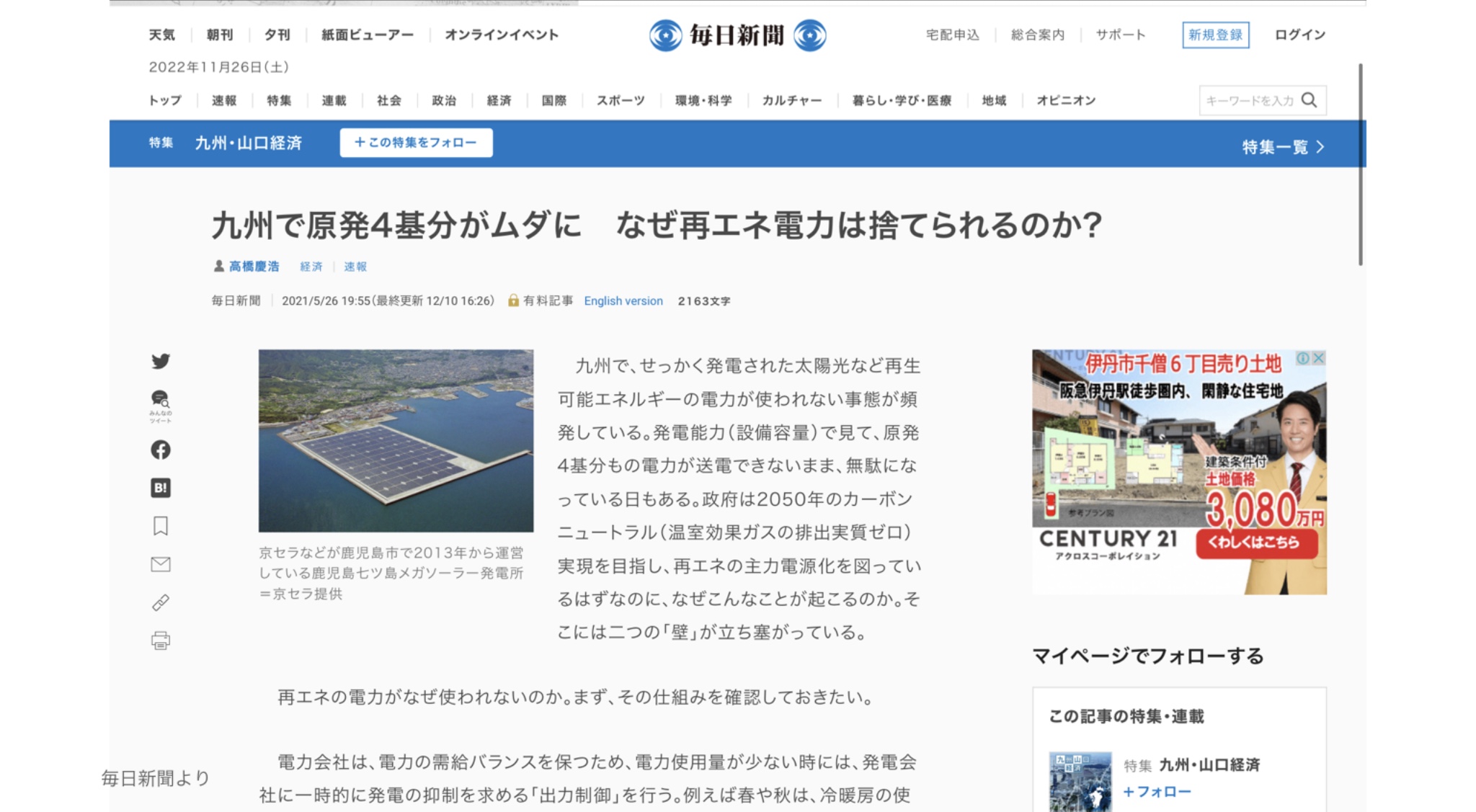Toggle ＋フォロー for 九州・山口経済 in sidebar

coord(1157,791)
